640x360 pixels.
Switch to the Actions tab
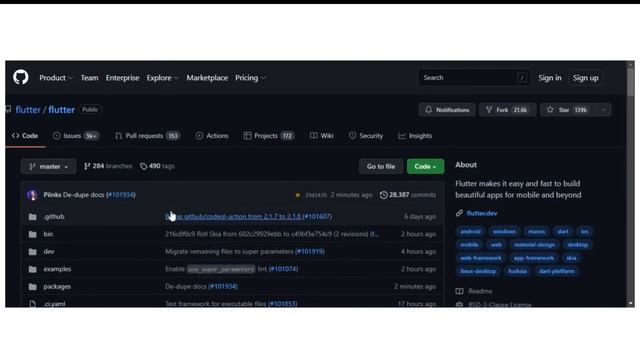pos(212,136)
